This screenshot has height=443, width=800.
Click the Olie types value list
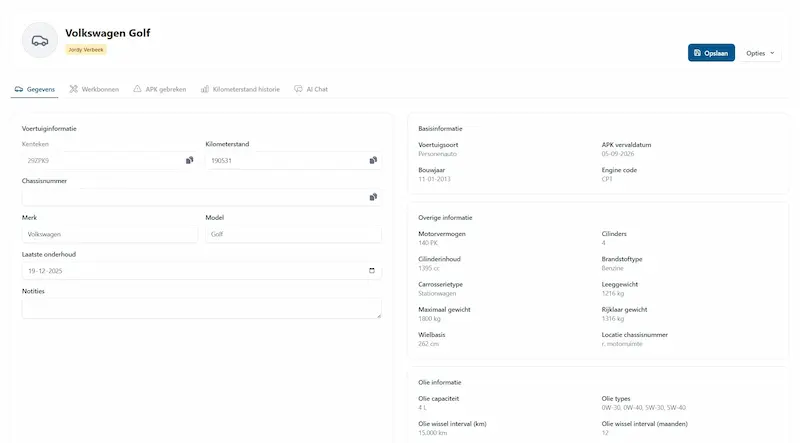pos(643,408)
